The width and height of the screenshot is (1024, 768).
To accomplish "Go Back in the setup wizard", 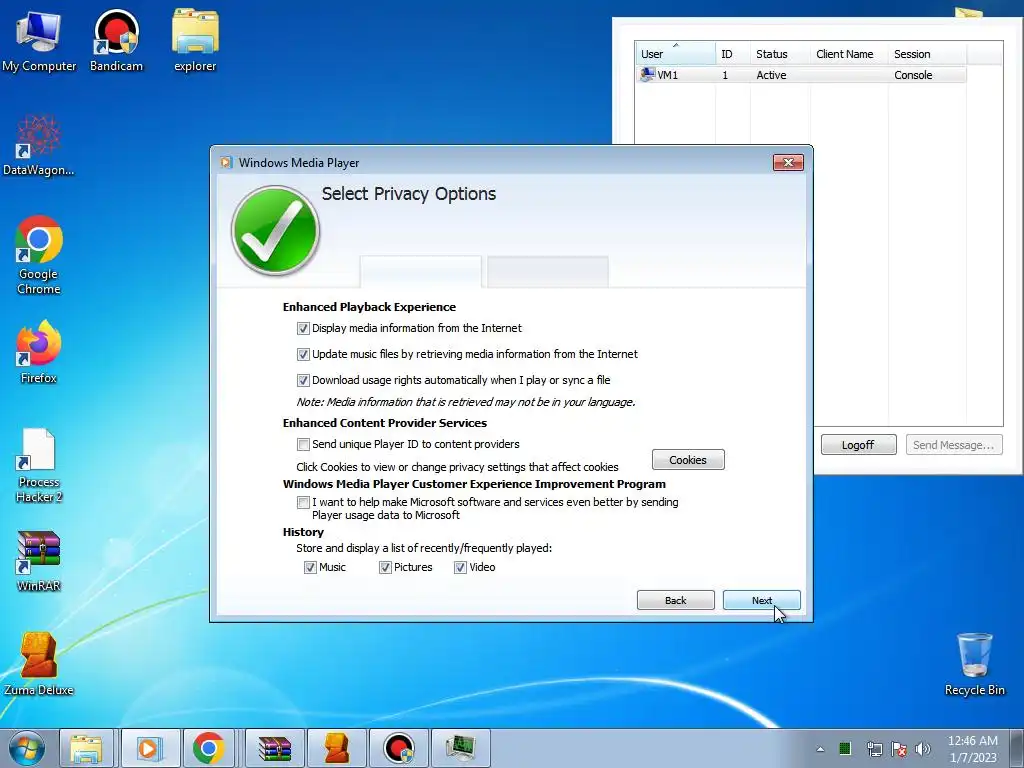I will (676, 600).
